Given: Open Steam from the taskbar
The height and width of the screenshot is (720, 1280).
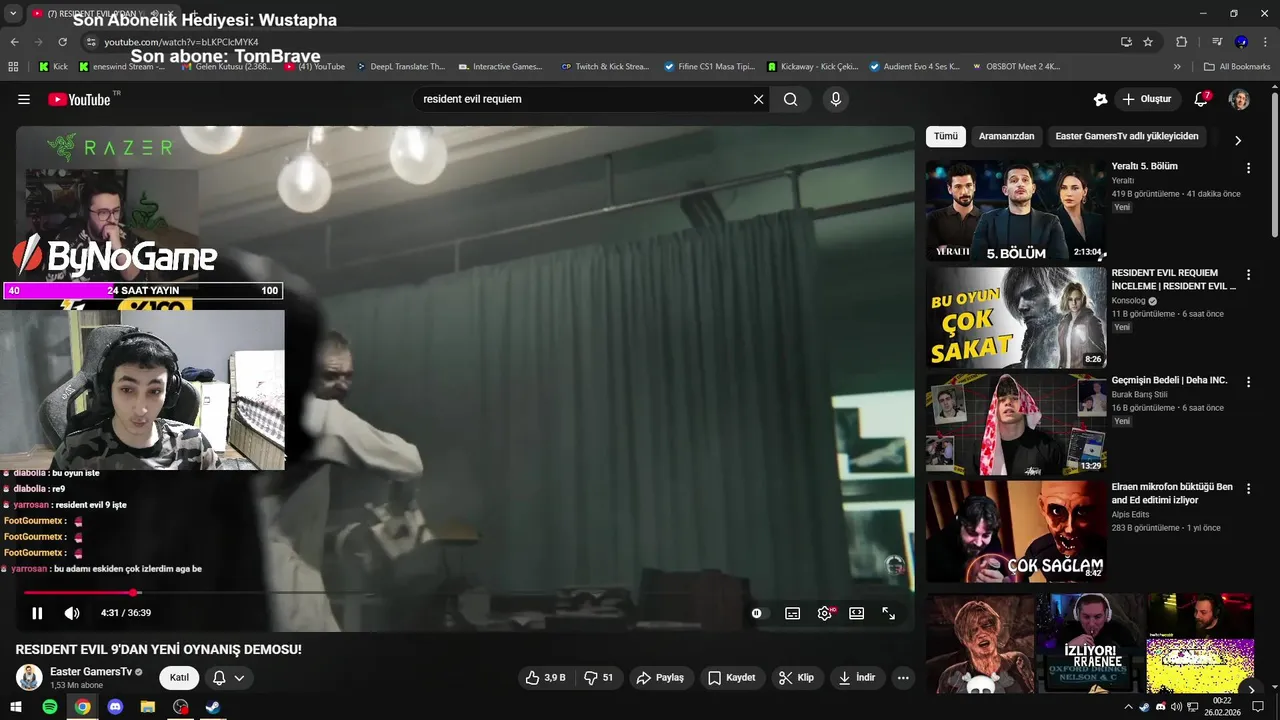Looking at the screenshot, I should [x=213, y=707].
